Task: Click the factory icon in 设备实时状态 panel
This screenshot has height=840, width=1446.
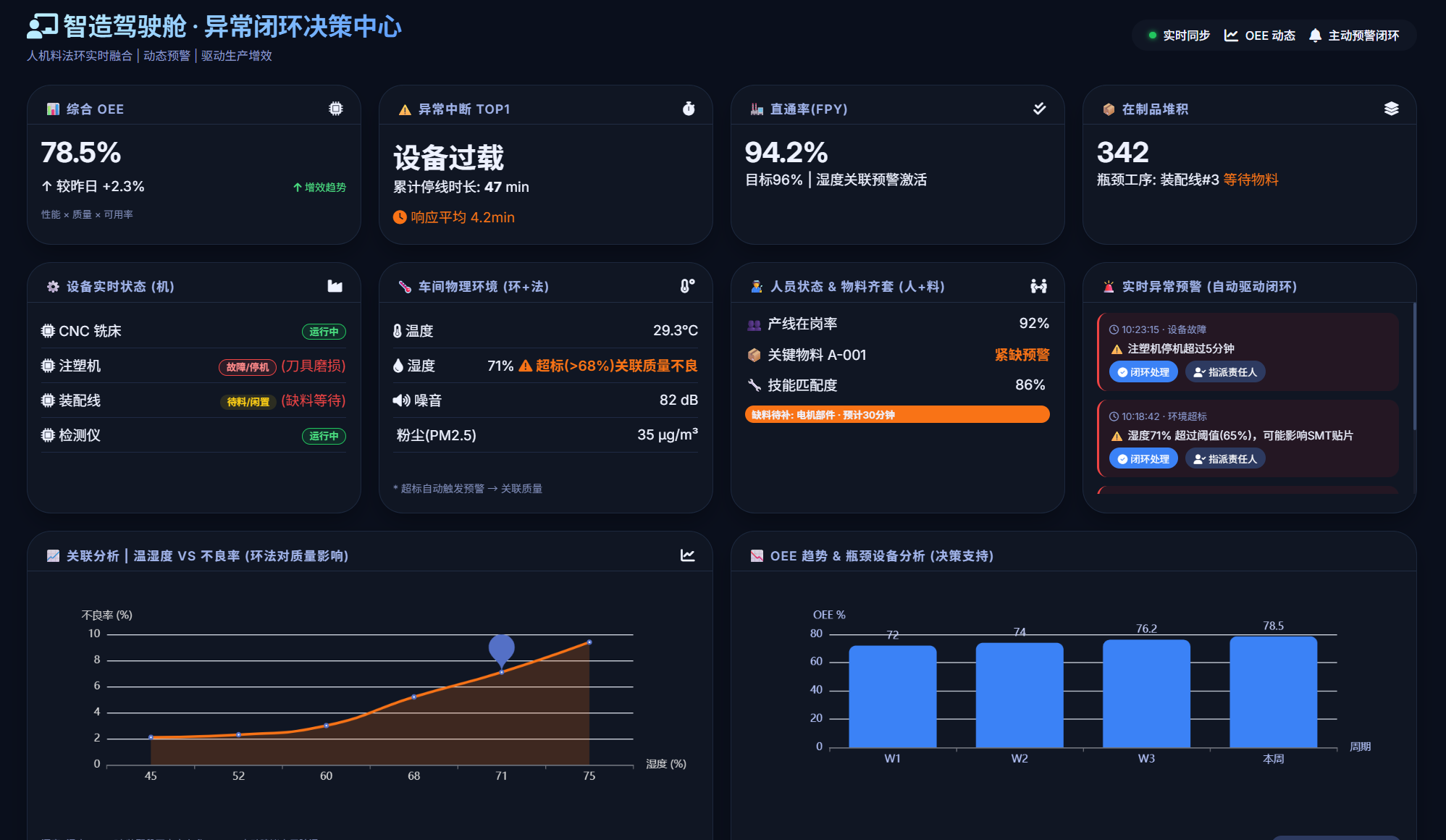Action: 335,286
